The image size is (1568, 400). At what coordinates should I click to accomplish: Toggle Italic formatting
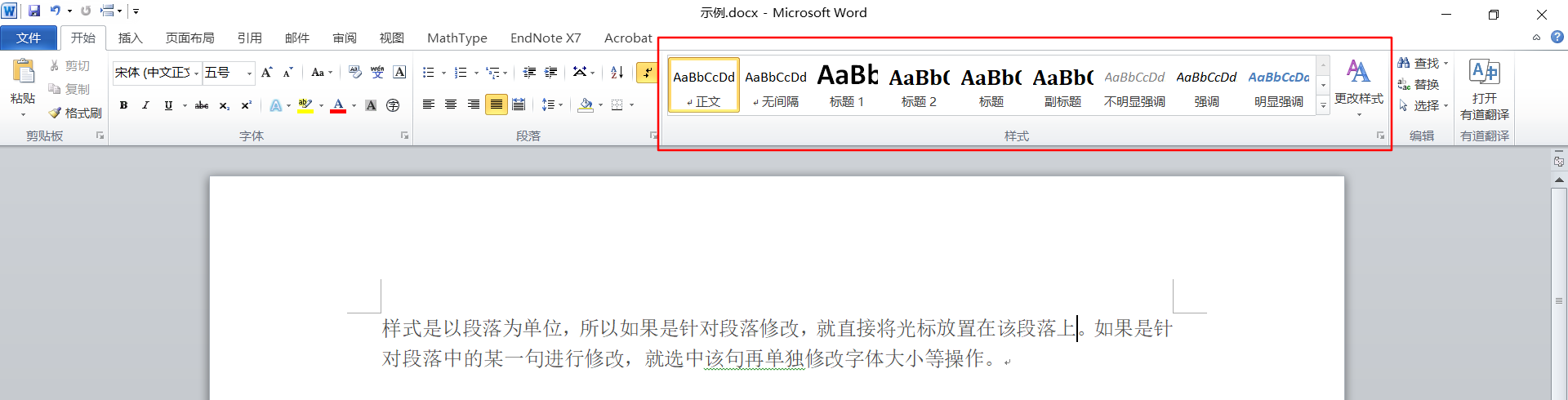(x=145, y=105)
